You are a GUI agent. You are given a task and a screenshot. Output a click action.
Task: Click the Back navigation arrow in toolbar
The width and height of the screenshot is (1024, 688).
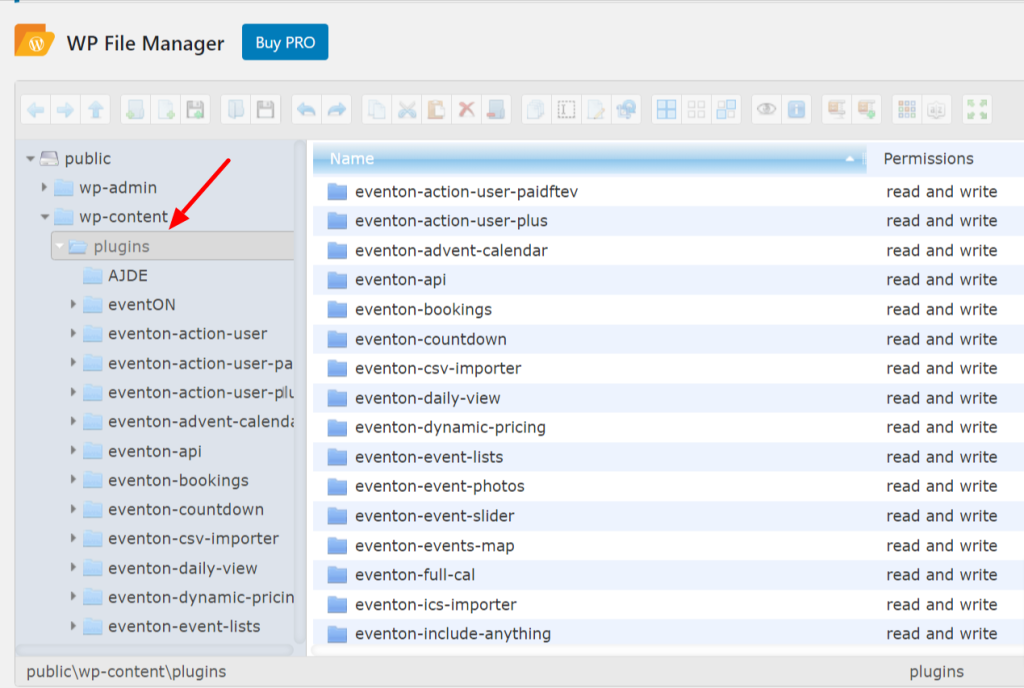click(x=36, y=110)
